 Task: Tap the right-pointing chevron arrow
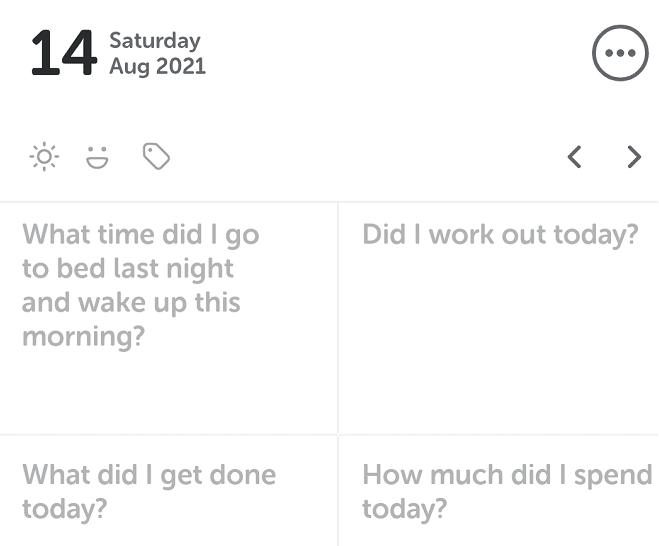633,157
